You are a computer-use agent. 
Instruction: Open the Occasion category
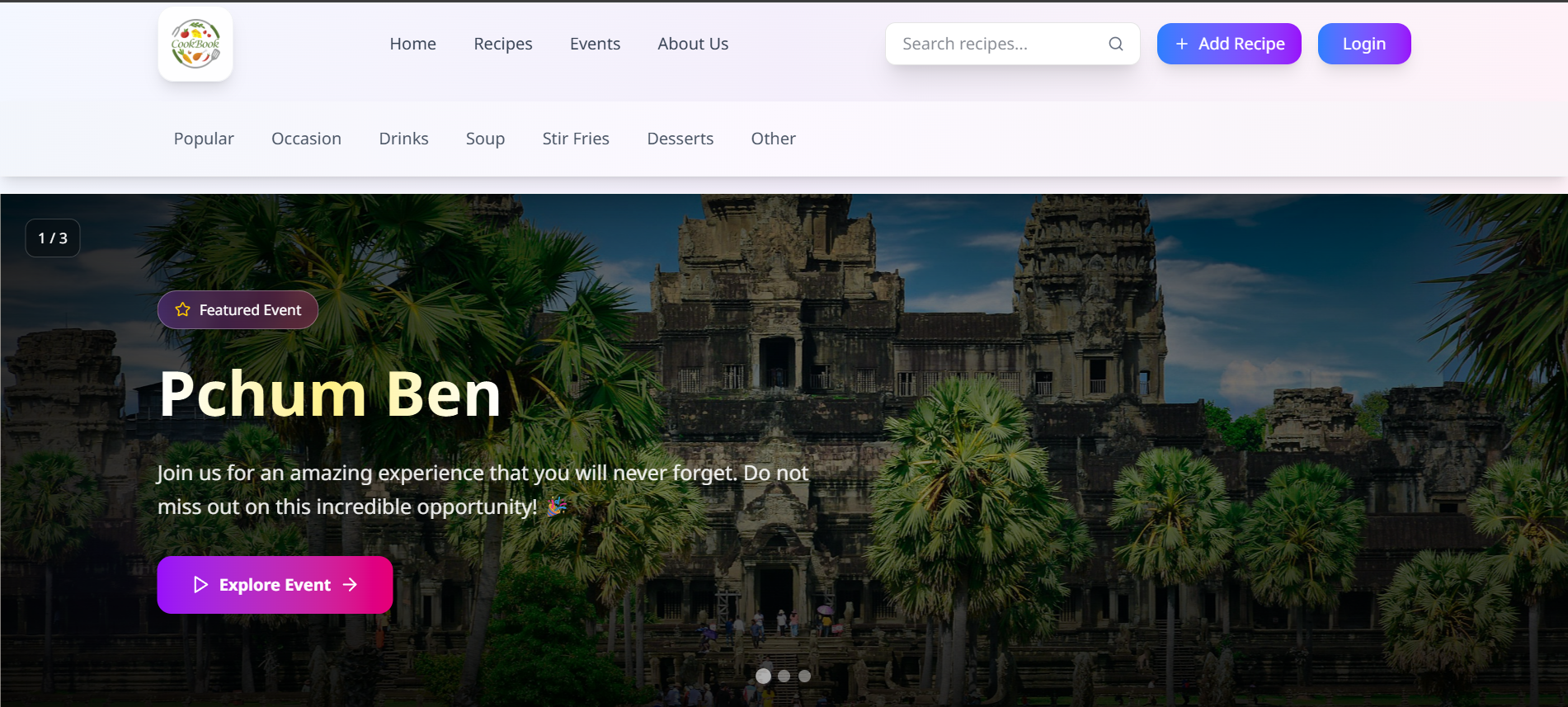(x=306, y=139)
